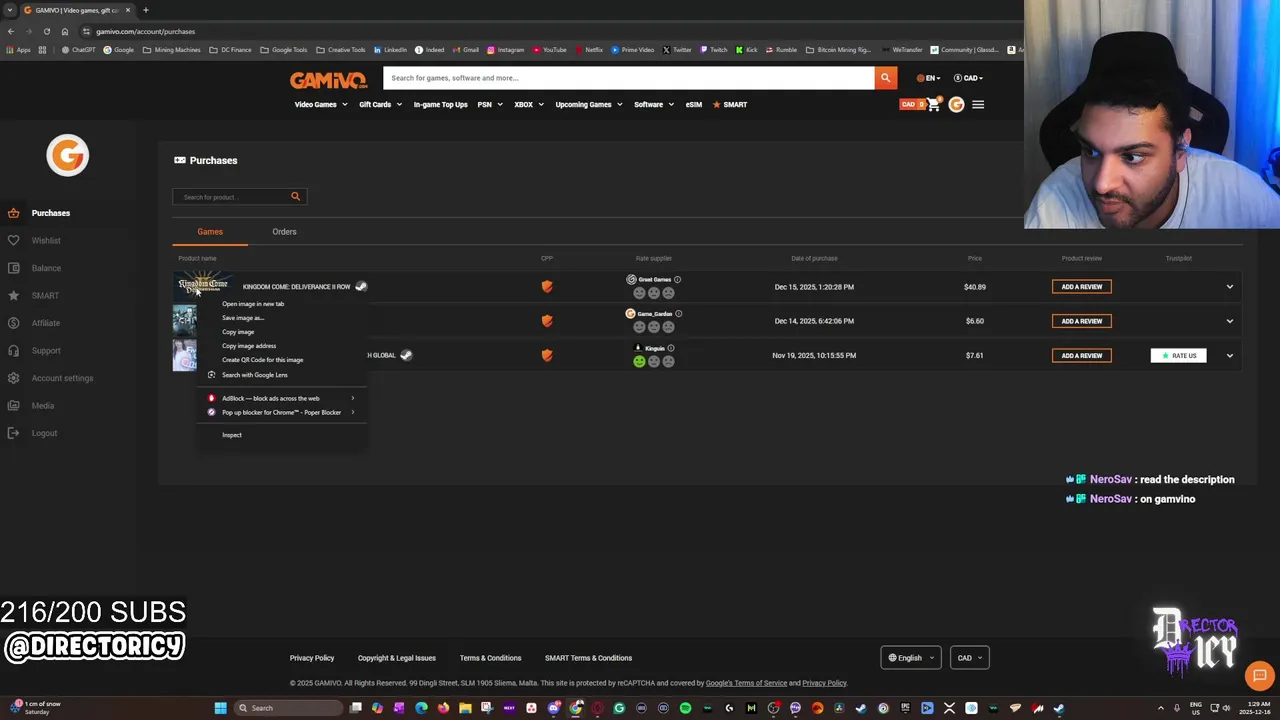The image size is (1280, 720).
Task: Click the orange search magnifier button
Action: [885, 78]
